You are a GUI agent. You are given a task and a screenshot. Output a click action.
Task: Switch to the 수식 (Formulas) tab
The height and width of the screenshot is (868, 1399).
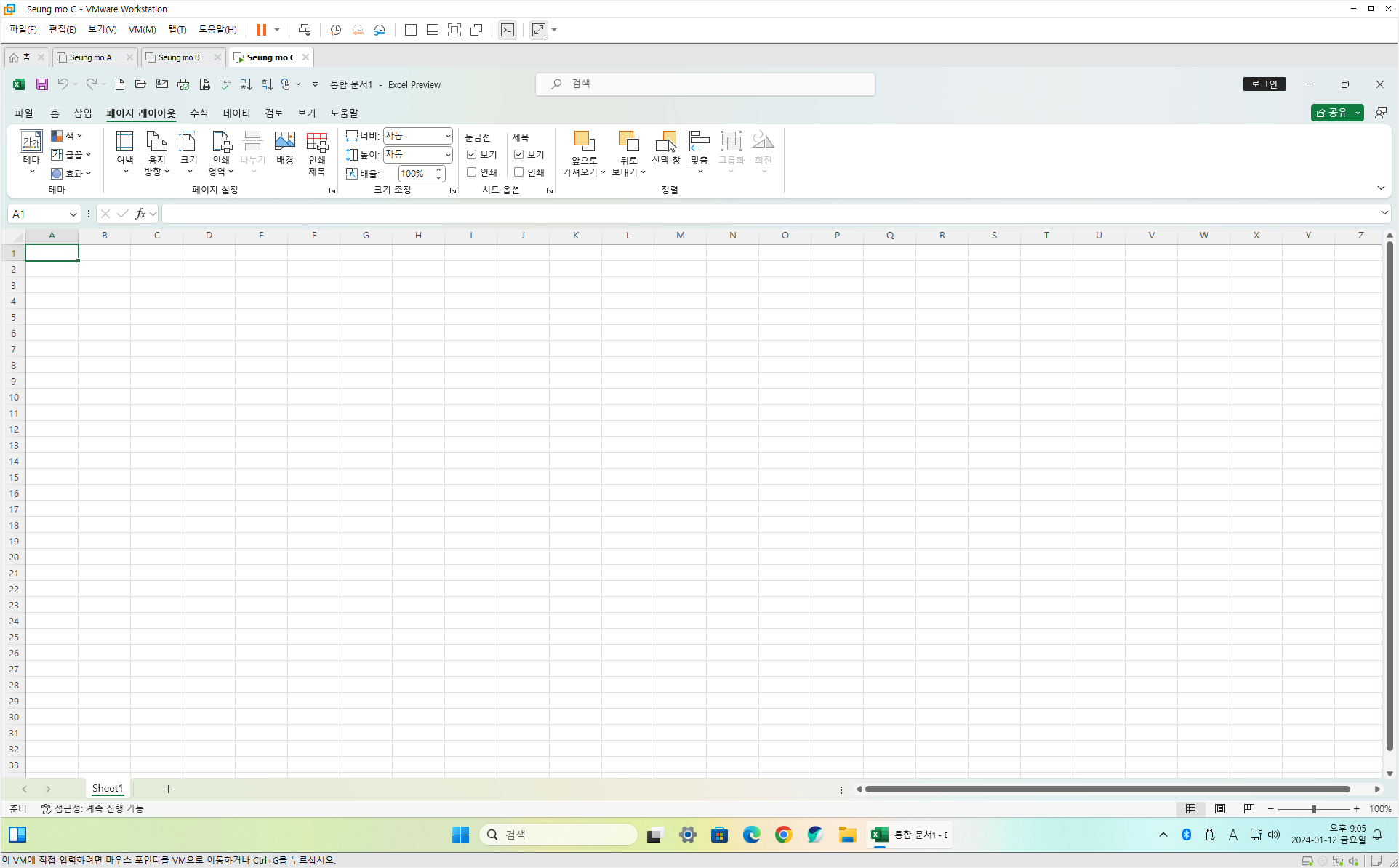coord(199,113)
